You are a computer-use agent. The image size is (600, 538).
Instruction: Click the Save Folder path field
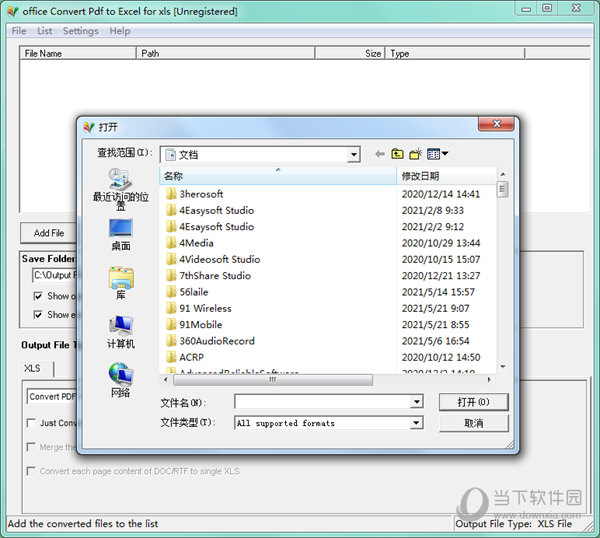pyautogui.click(x=55, y=275)
